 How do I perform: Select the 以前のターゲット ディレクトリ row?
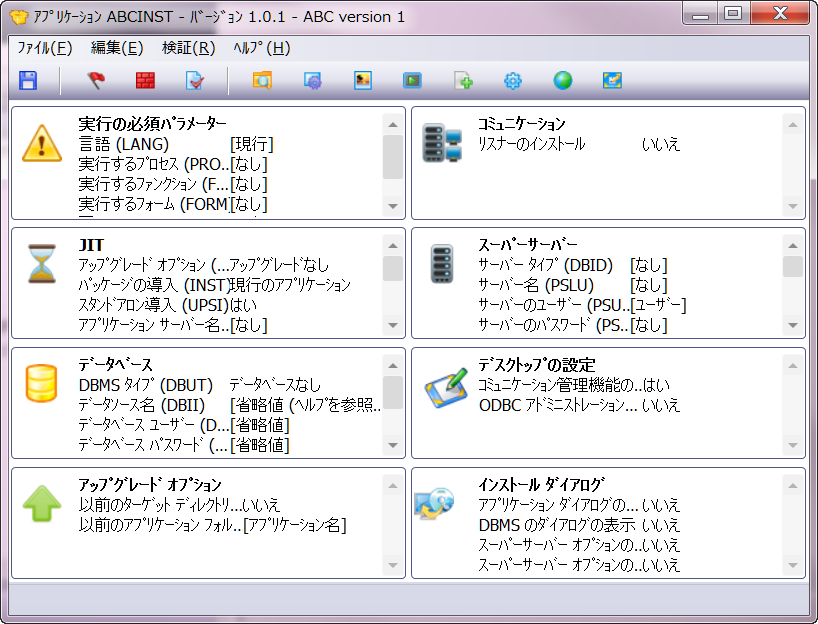coord(179,505)
